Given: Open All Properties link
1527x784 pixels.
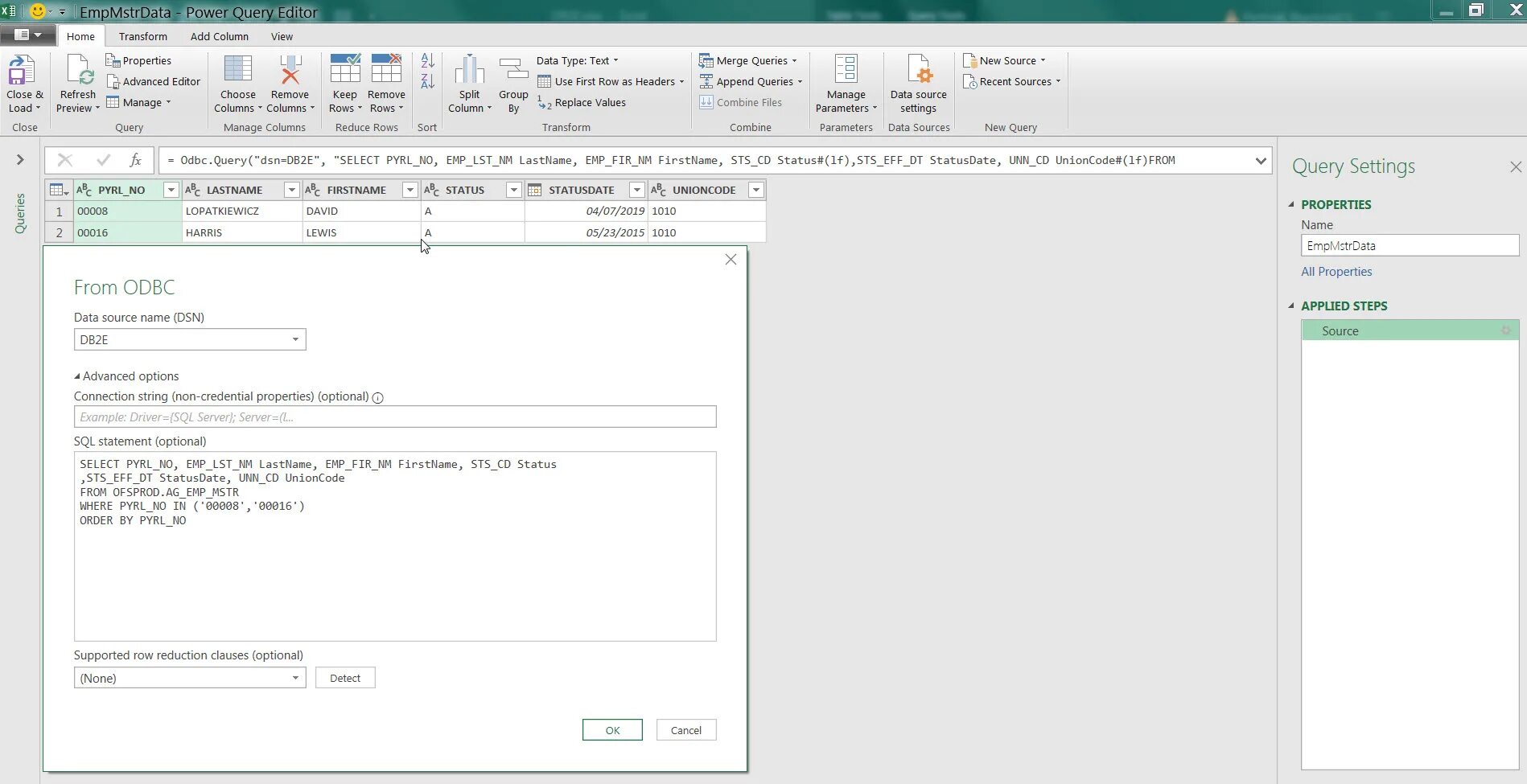Looking at the screenshot, I should [1336, 272].
